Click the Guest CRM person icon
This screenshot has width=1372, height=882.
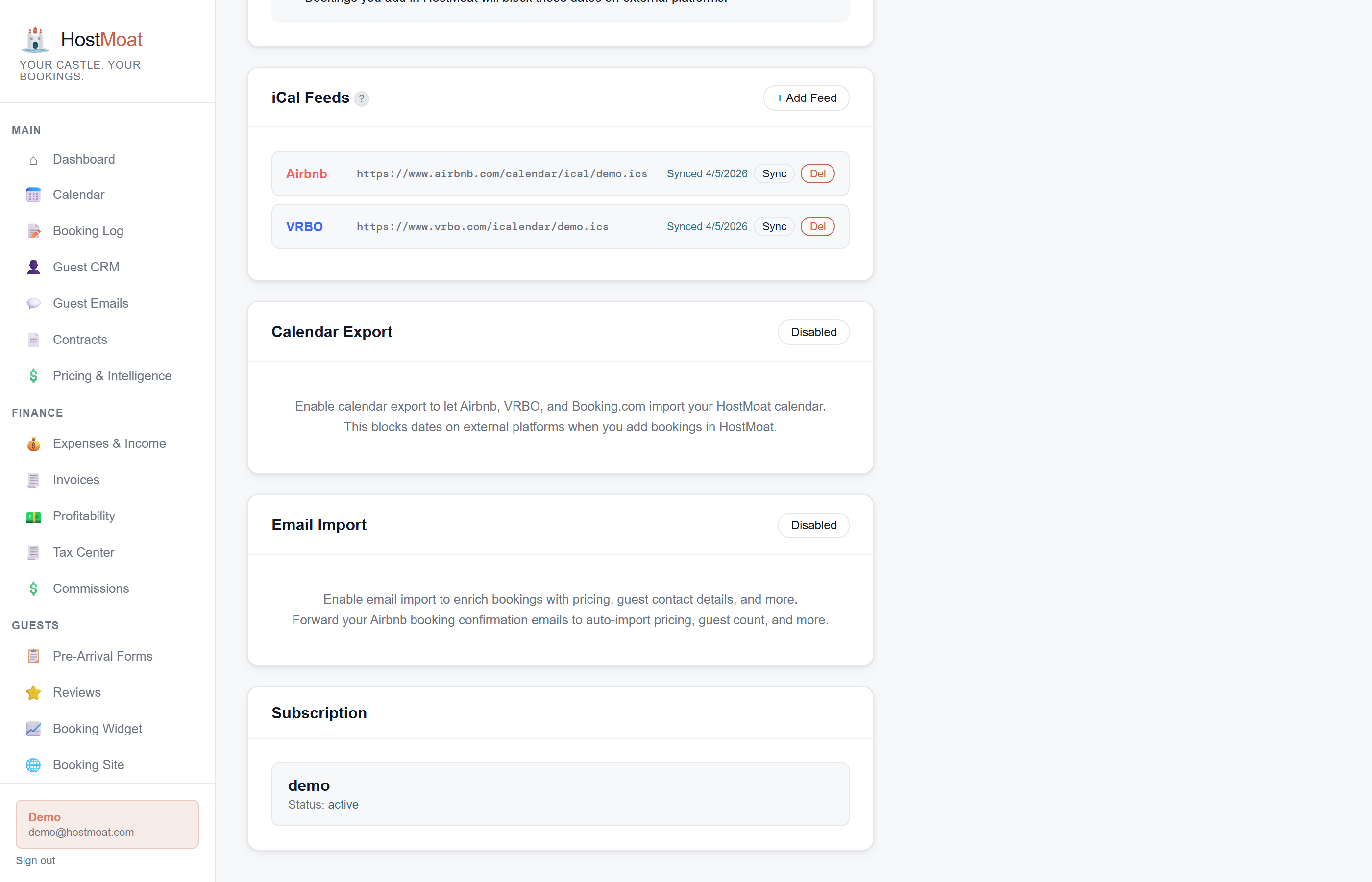click(33, 267)
